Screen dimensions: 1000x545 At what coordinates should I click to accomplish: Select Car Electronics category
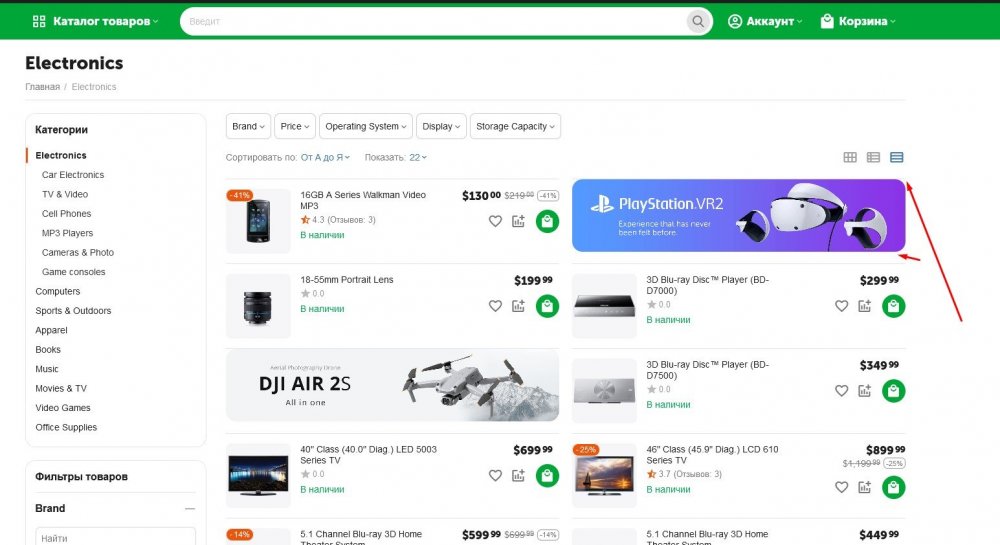point(73,175)
